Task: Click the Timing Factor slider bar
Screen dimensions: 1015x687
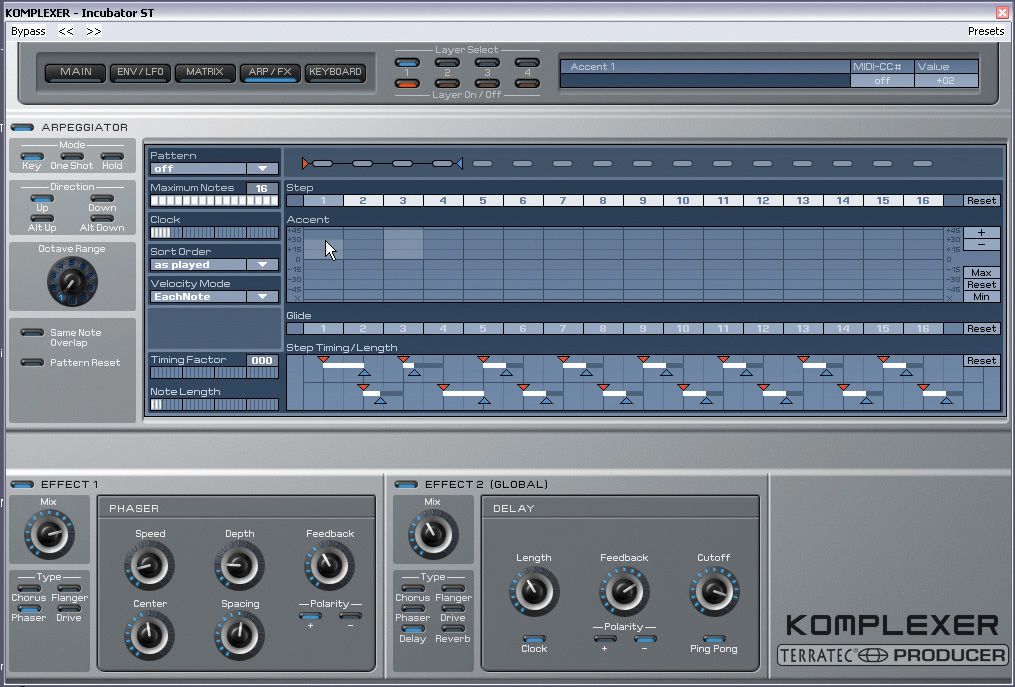Action: 214,372
